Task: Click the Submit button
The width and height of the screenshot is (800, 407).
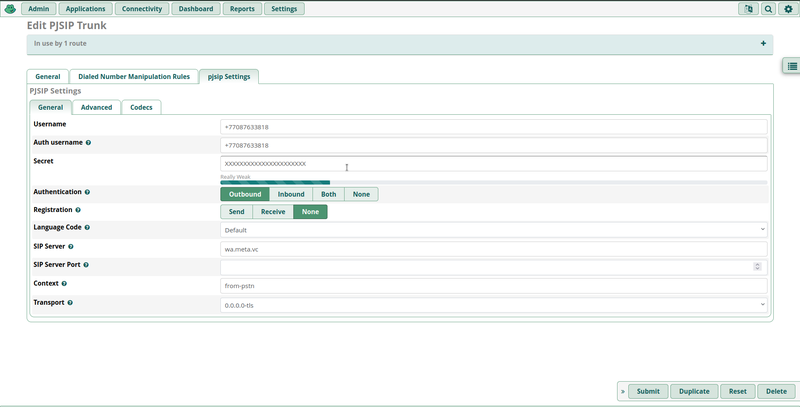Action: (647, 392)
